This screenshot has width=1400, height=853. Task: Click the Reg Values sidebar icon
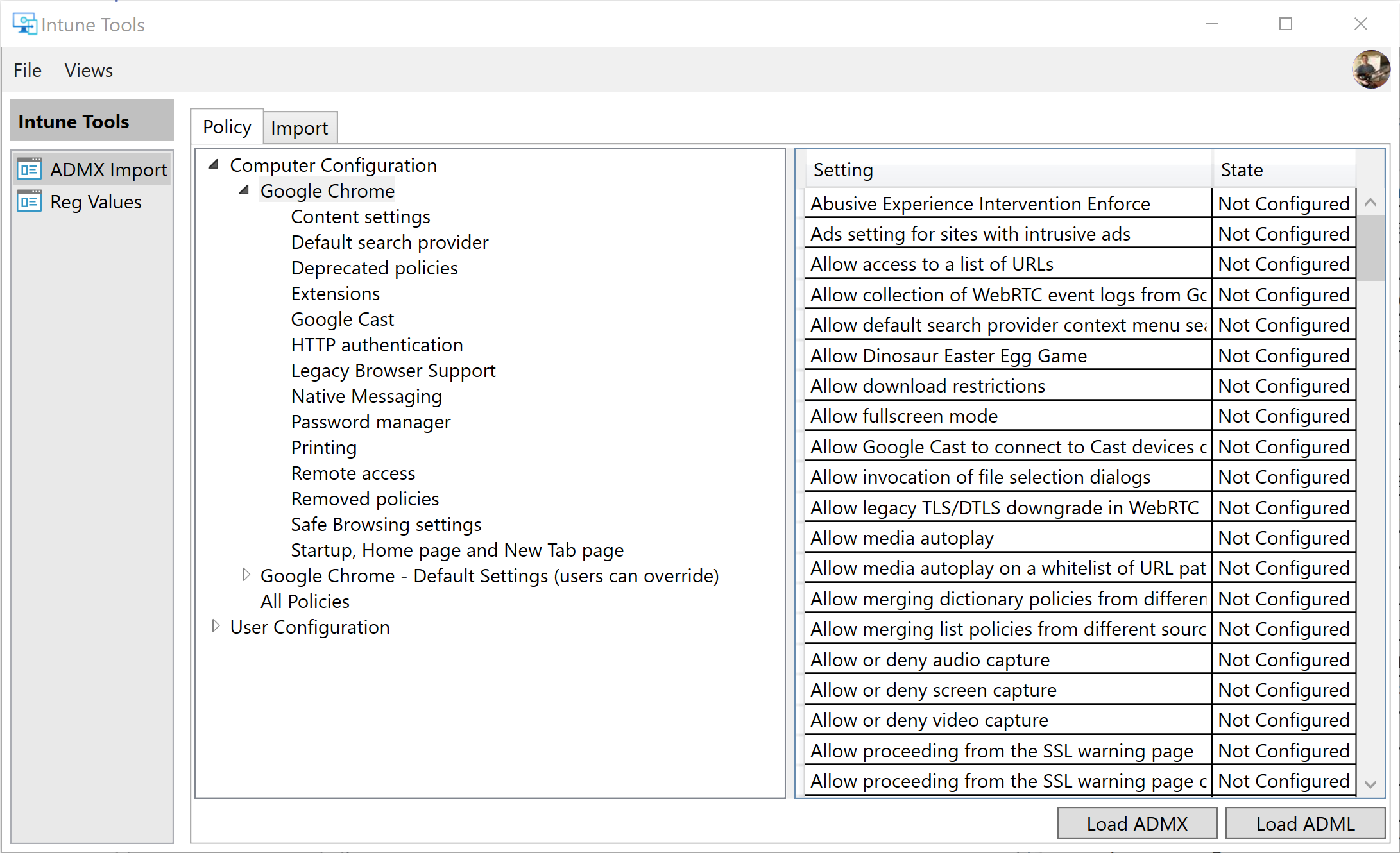[29, 201]
